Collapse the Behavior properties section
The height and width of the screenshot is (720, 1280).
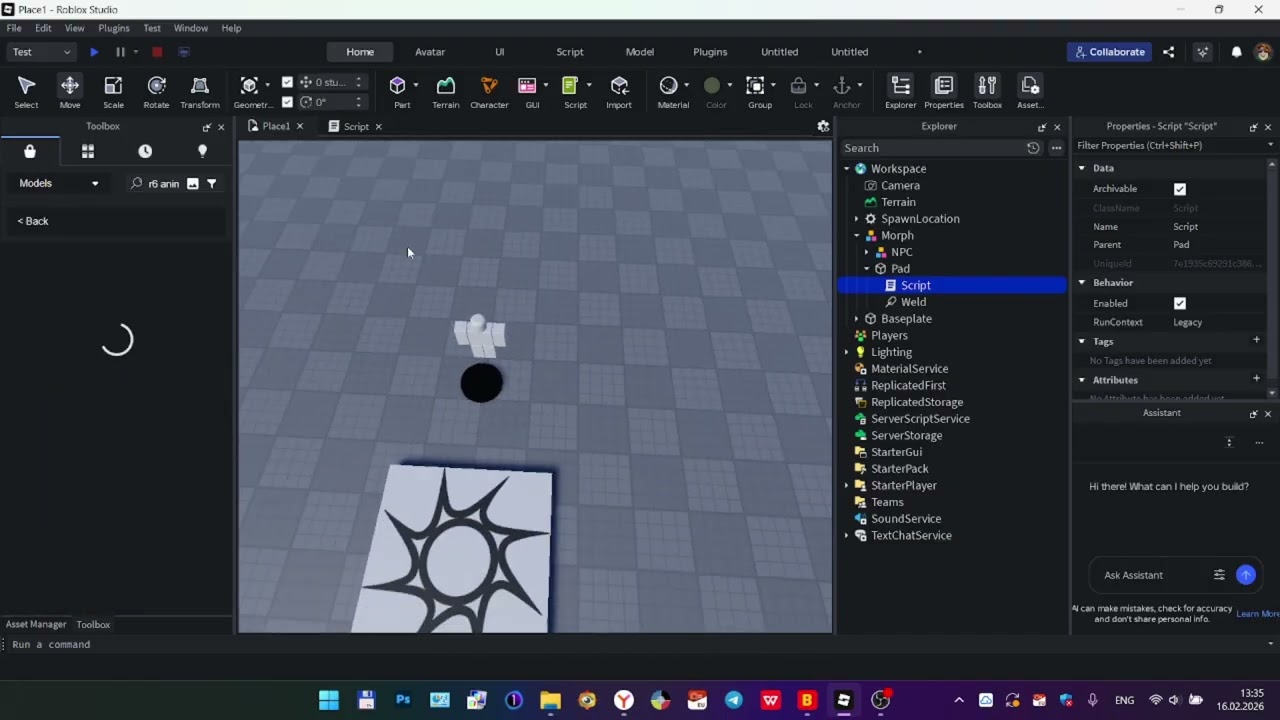[x=1082, y=283]
